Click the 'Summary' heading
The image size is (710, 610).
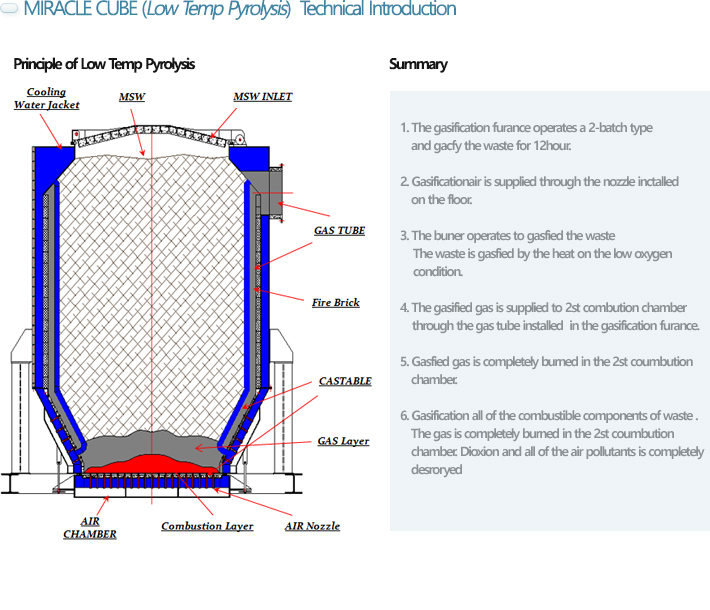click(418, 64)
